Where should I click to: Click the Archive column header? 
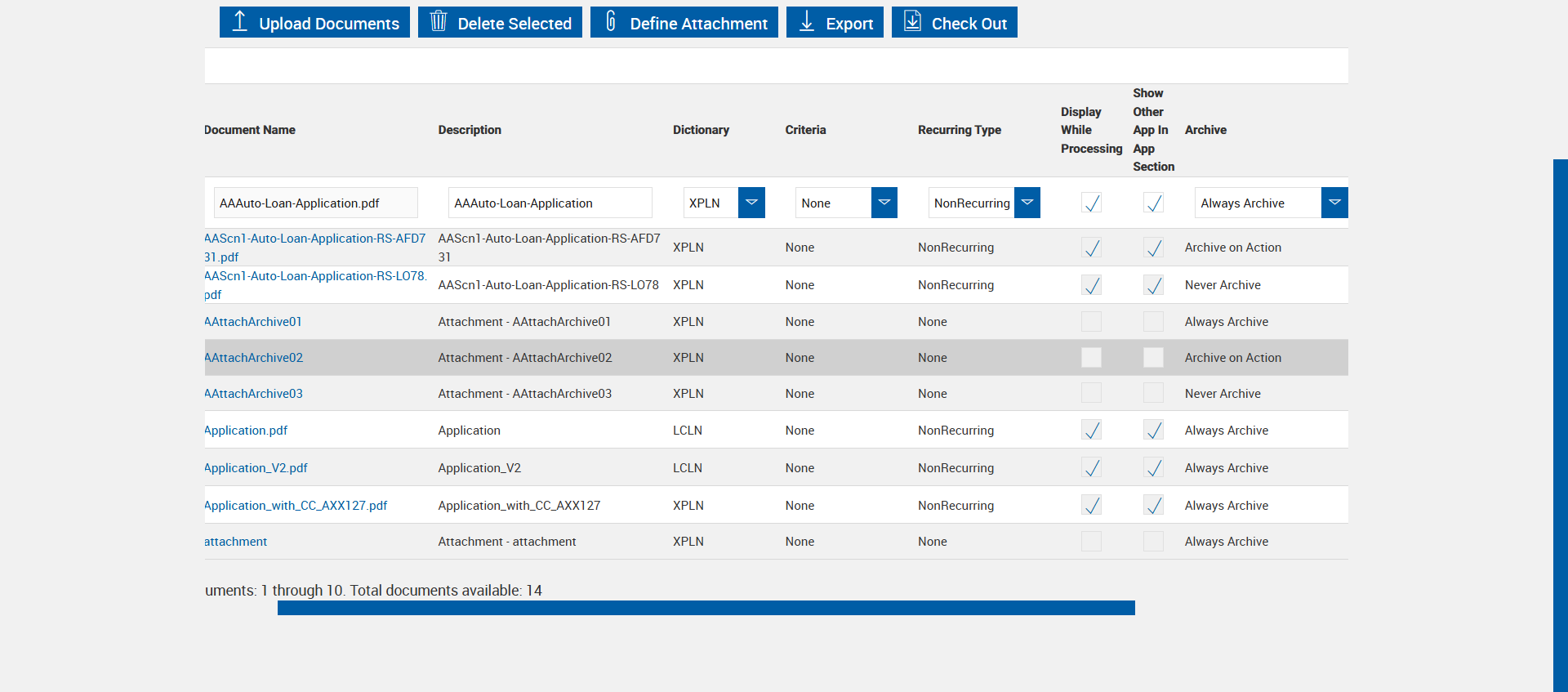pyautogui.click(x=1205, y=130)
